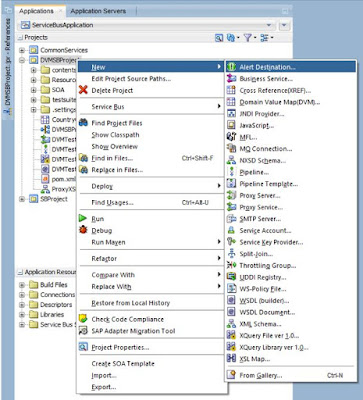
Task: Click the XQuery File ver 1.0 icon
Action: pos(231,335)
